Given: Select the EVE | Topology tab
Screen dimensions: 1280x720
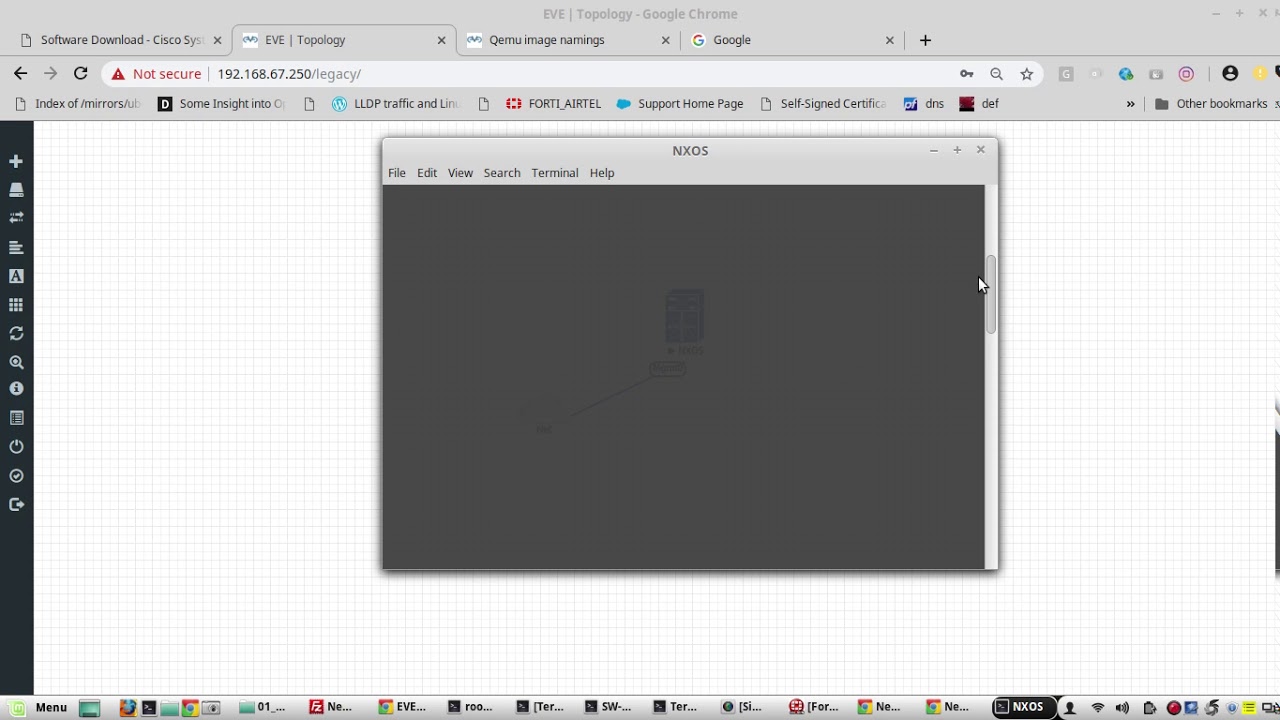Looking at the screenshot, I should click(345, 40).
